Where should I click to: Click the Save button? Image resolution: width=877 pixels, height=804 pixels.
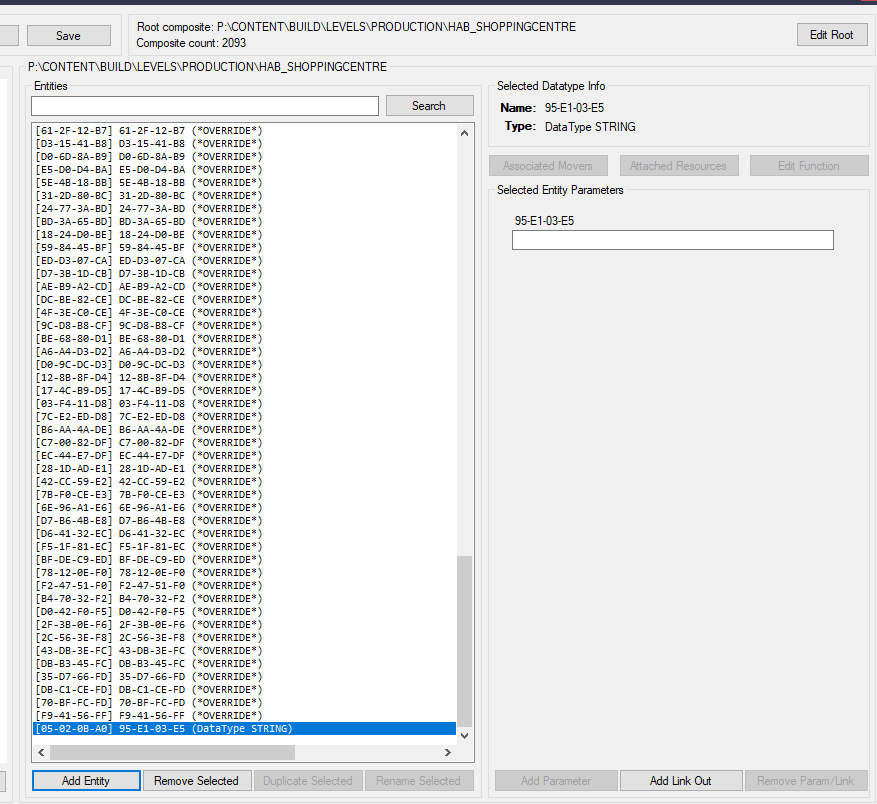68,35
